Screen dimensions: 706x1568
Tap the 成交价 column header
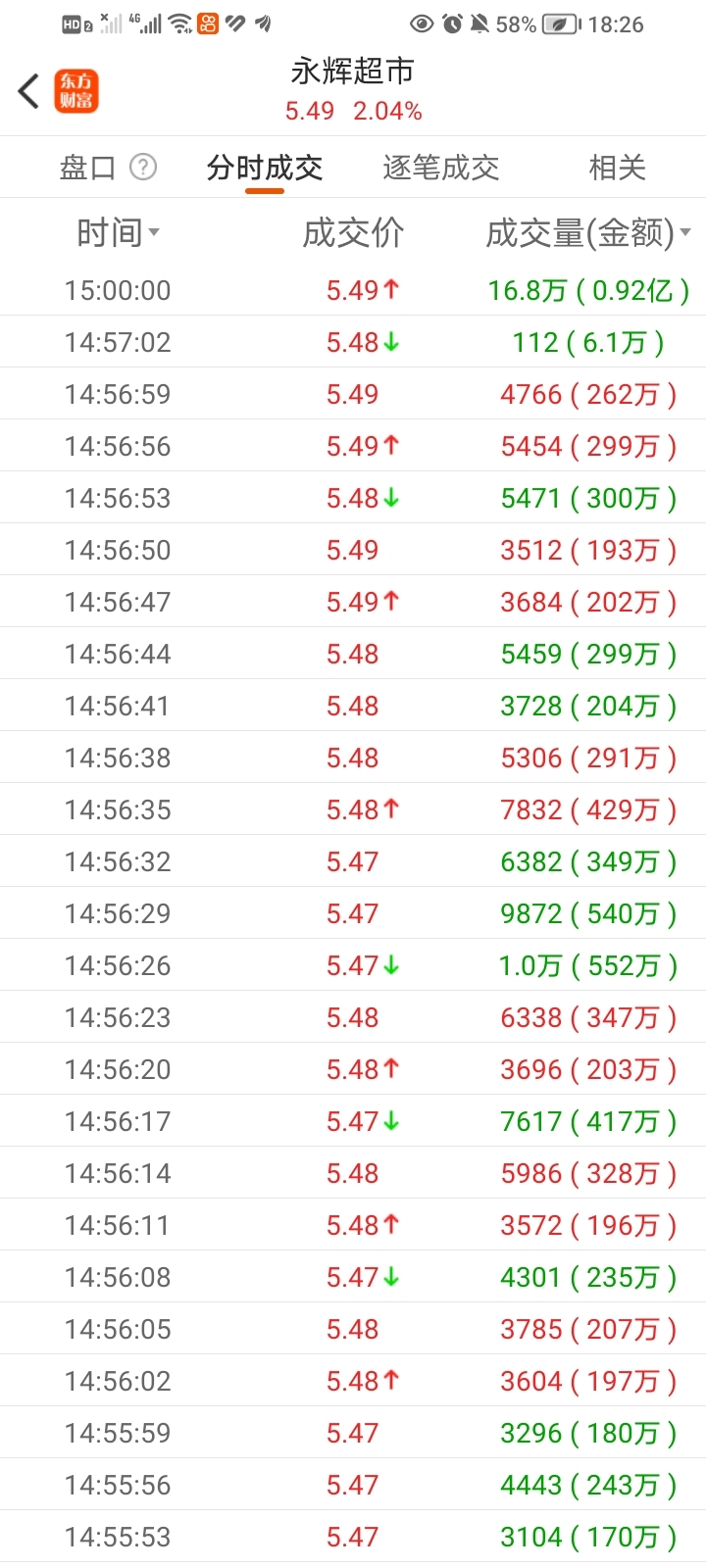click(x=353, y=233)
